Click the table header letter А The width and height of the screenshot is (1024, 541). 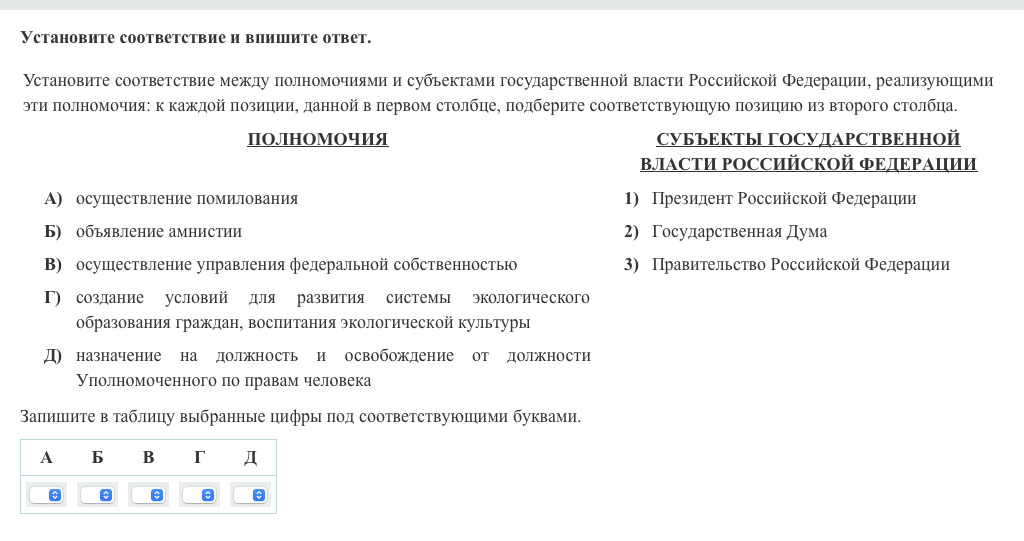click(46, 458)
